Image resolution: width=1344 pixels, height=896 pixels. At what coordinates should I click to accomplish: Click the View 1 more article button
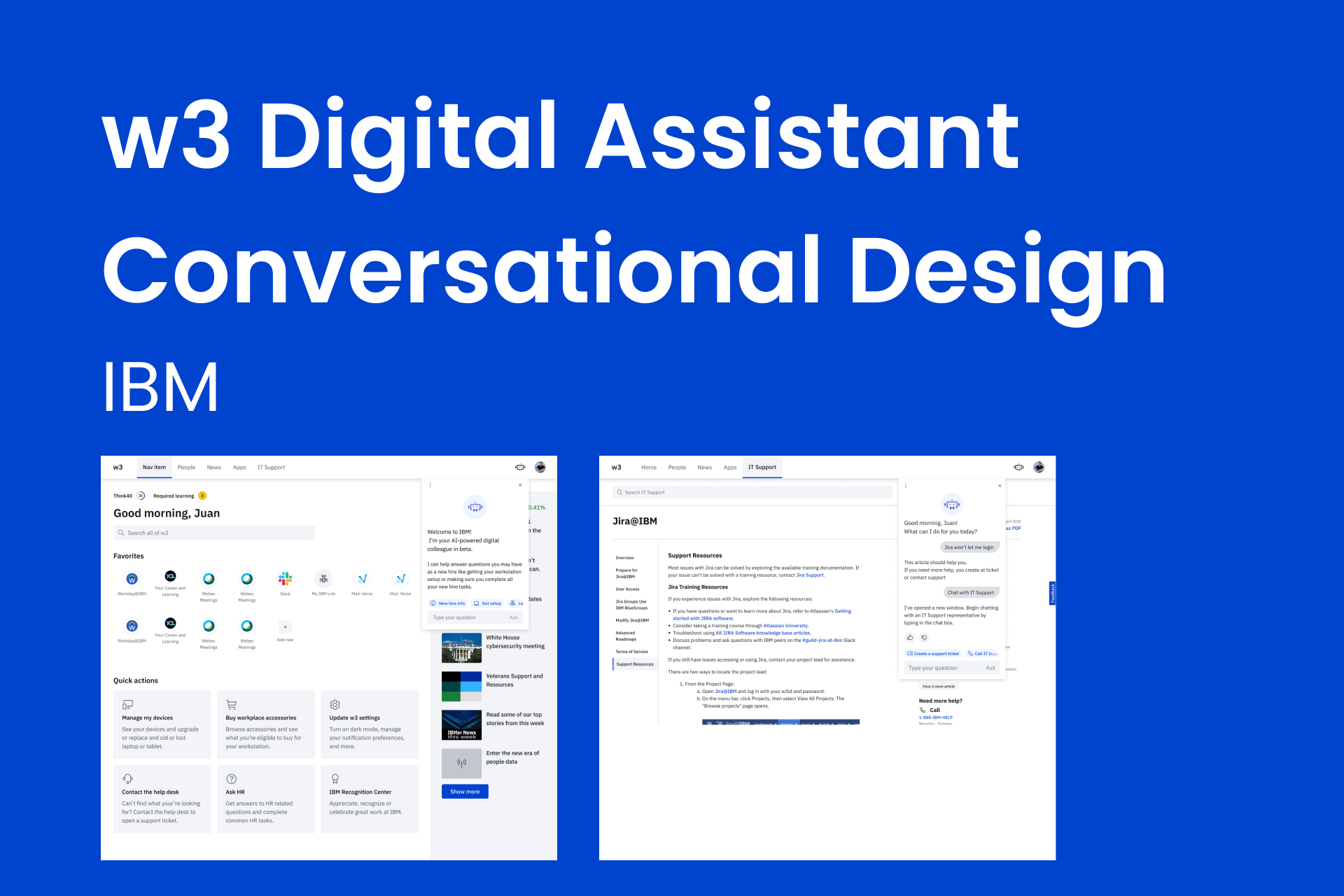(x=938, y=686)
